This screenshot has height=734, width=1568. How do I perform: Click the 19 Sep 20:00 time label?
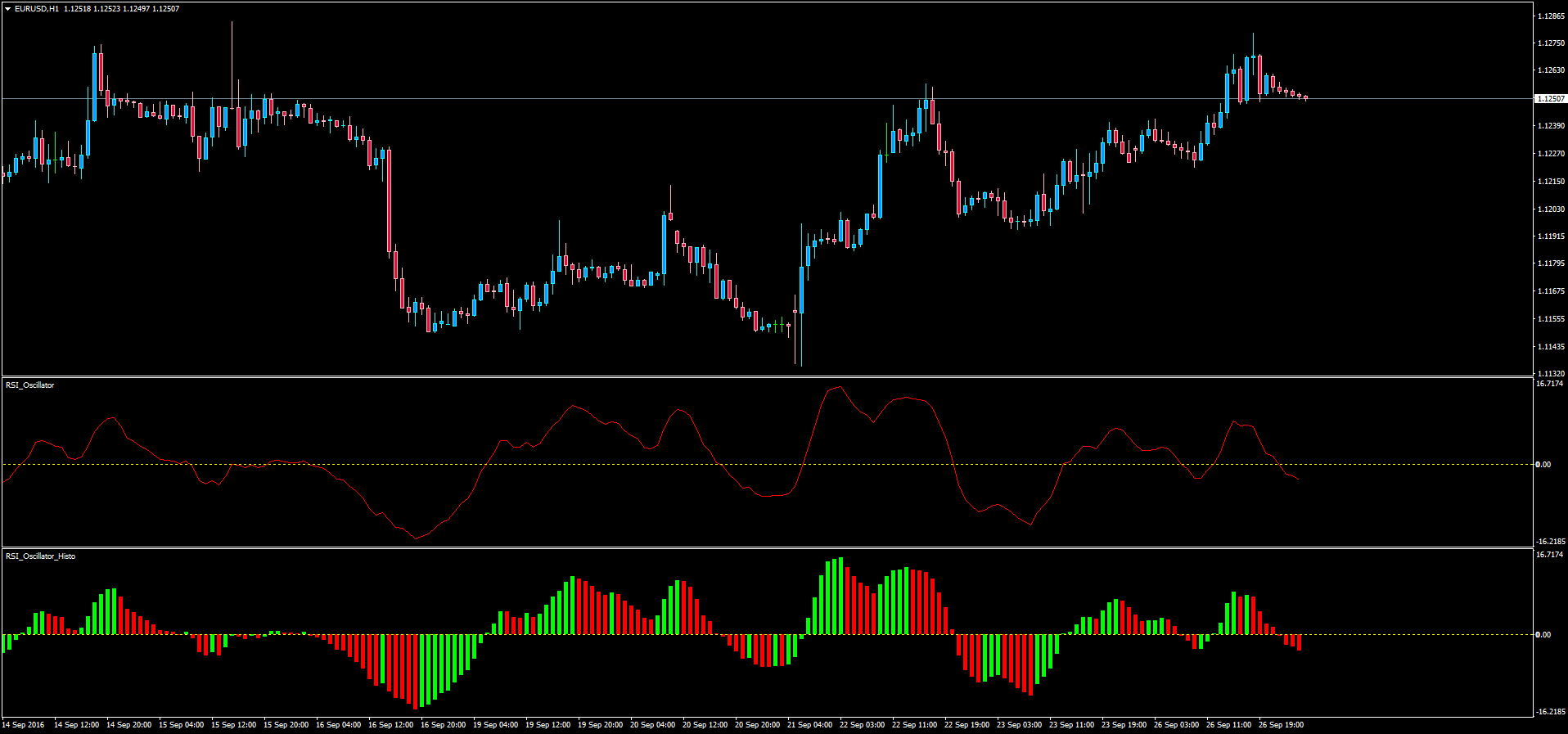[600, 724]
